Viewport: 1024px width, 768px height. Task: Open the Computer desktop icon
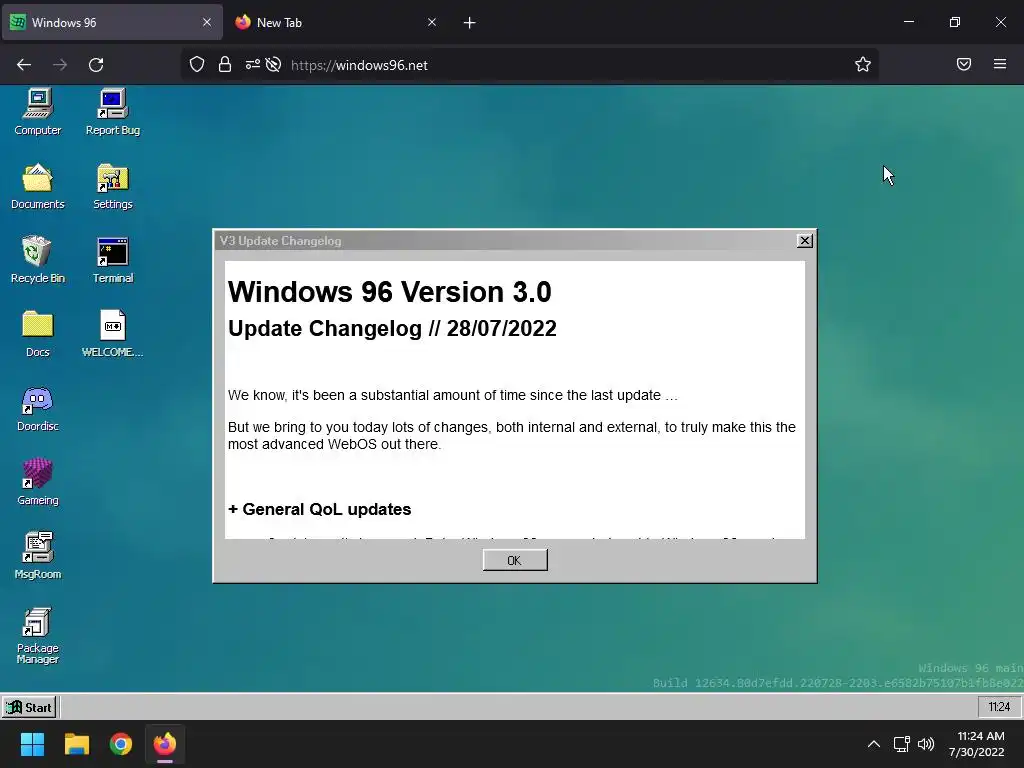coord(38,112)
